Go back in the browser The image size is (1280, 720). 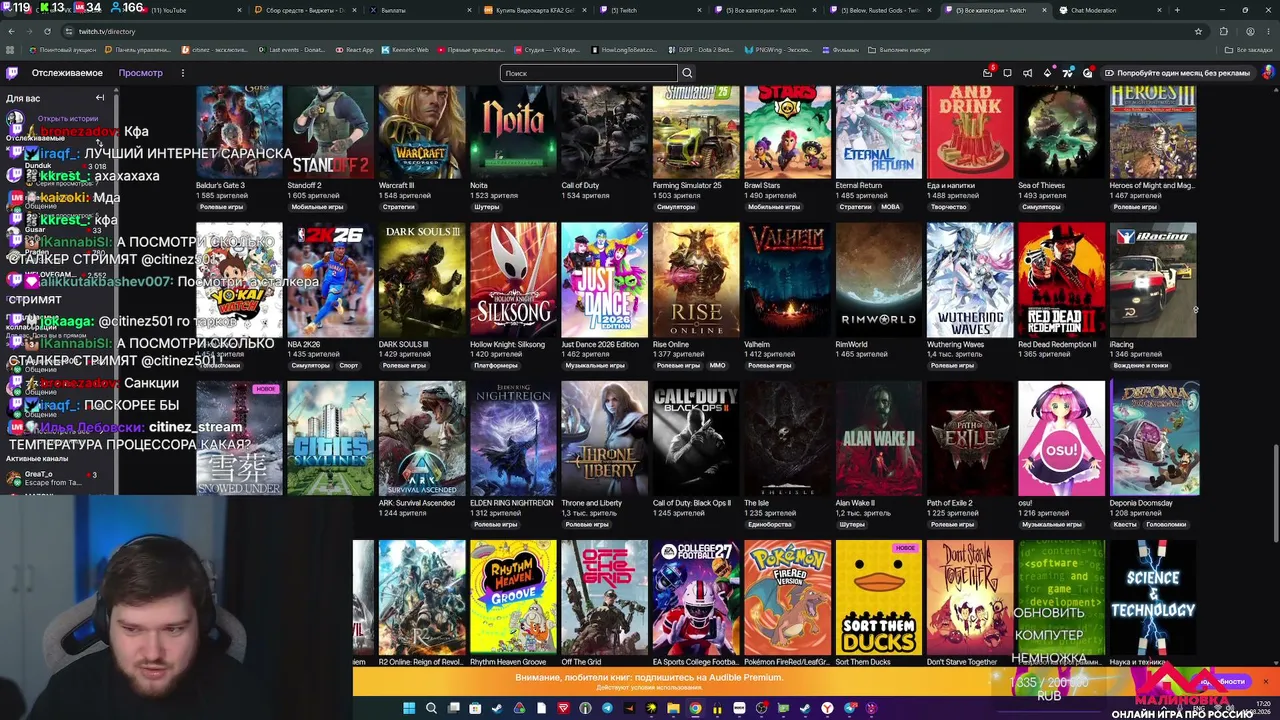coord(11,31)
